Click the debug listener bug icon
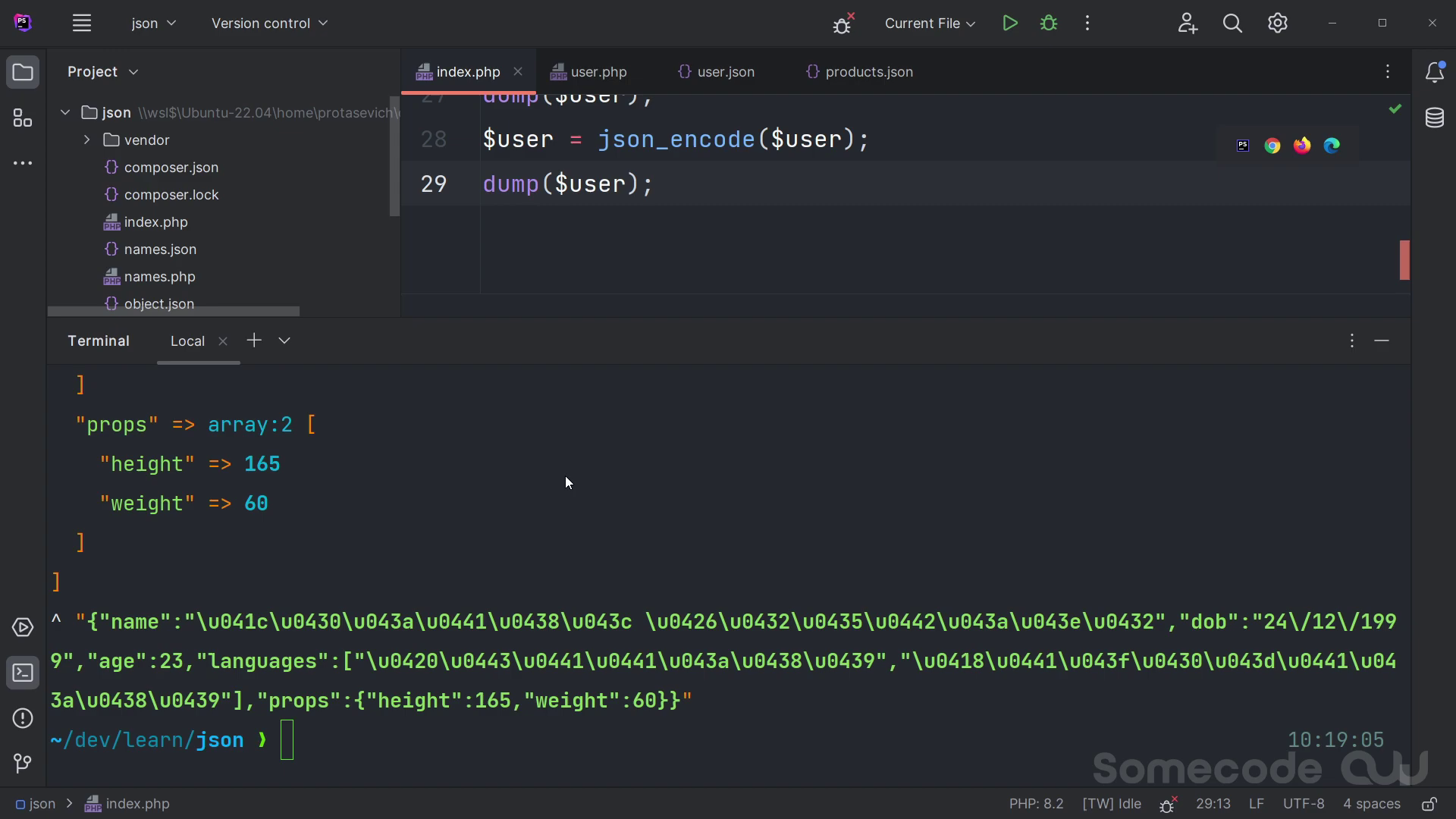This screenshot has height=819, width=1456. [x=843, y=24]
